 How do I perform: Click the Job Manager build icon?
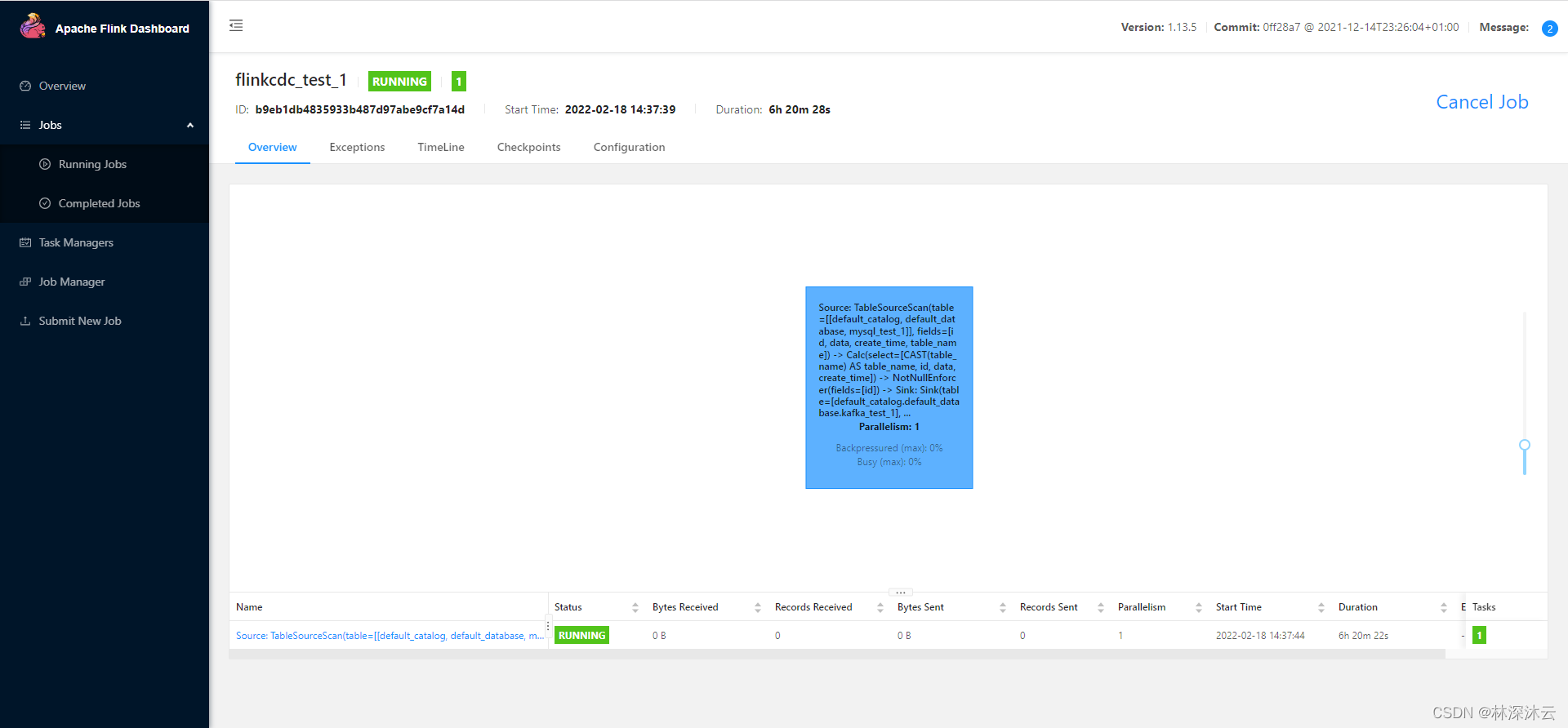(x=25, y=282)
